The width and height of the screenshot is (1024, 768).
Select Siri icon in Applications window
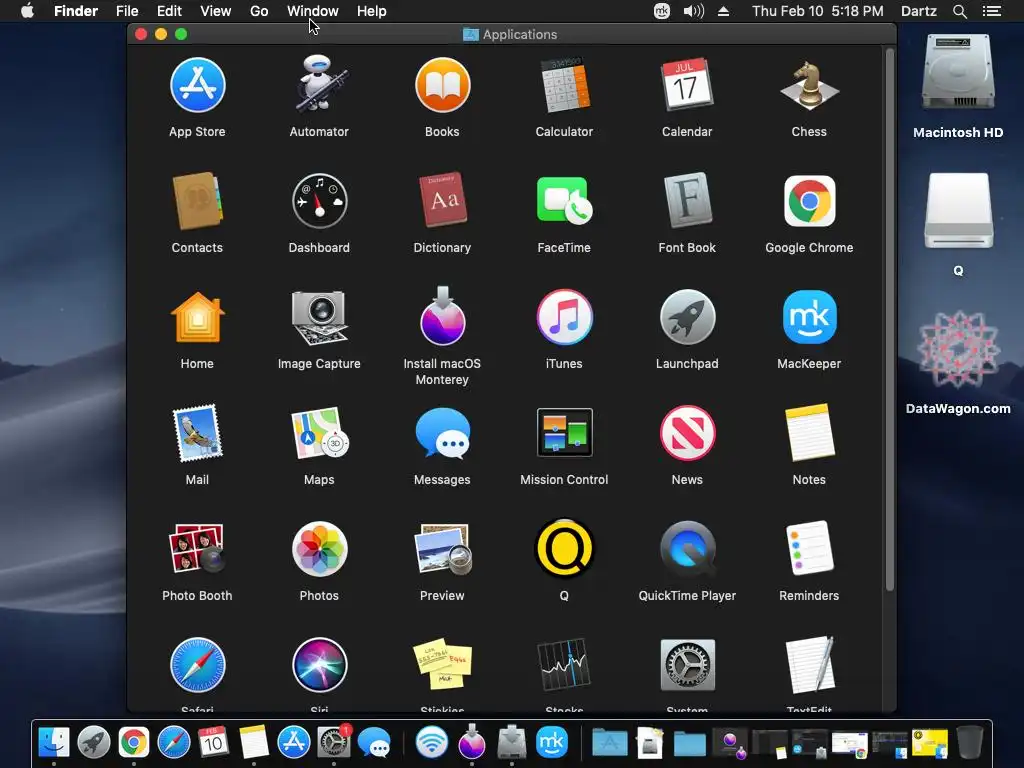pos(319,665)
